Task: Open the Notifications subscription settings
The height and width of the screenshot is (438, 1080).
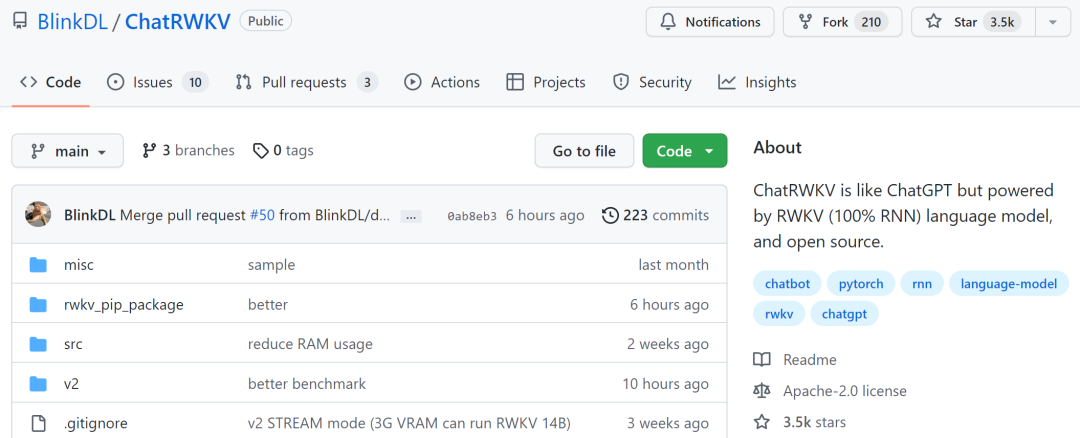Action: click(x=709, y=22)
